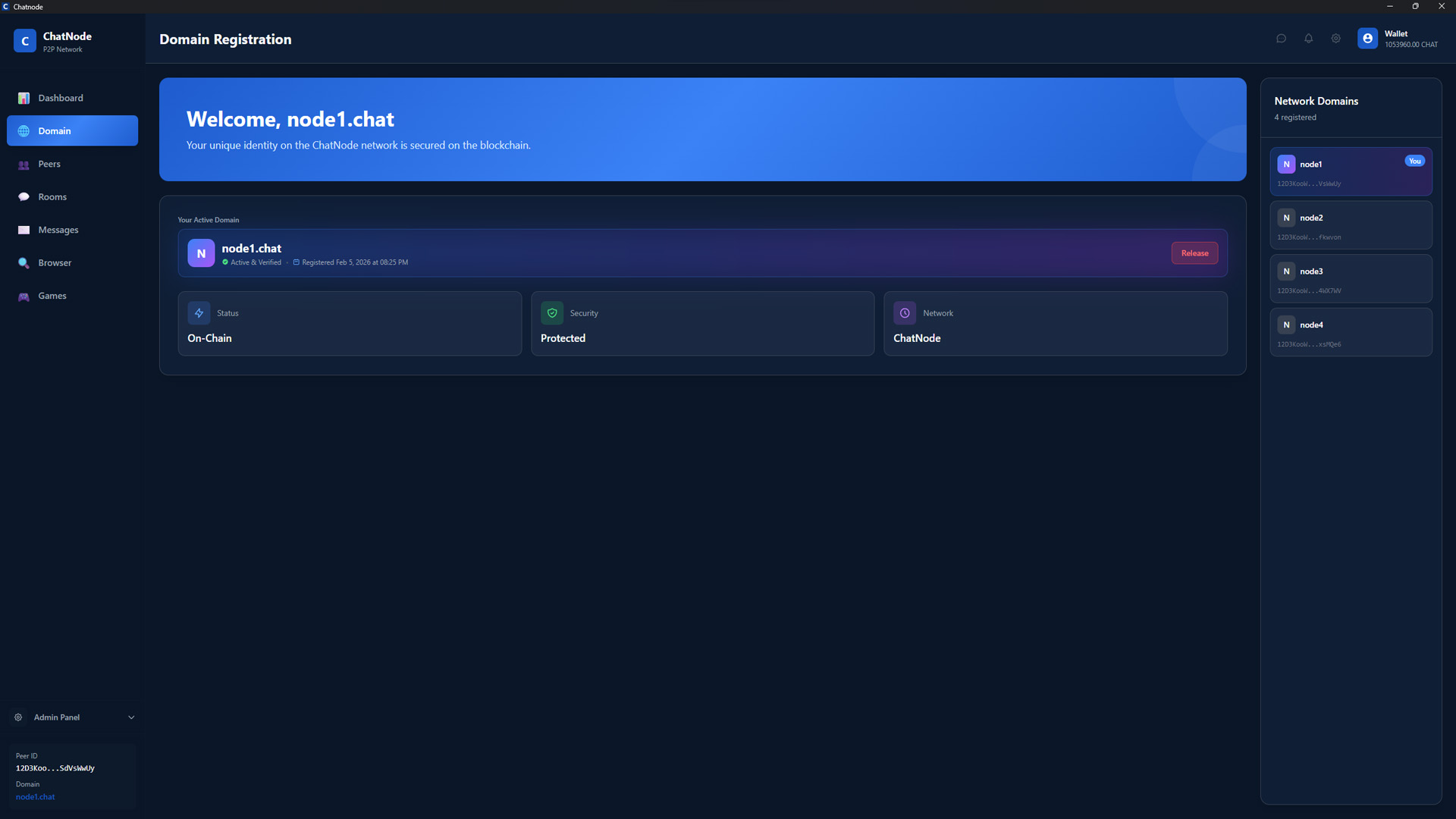
Task: Release the node1.chat domain
Action: click(1194, 253)
